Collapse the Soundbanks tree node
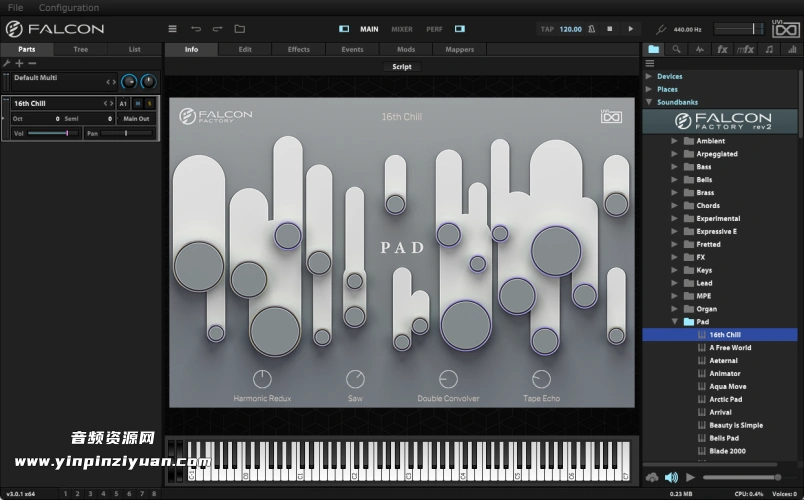The image size is (804, 500). pyautogui.click(x=649, y=102)
